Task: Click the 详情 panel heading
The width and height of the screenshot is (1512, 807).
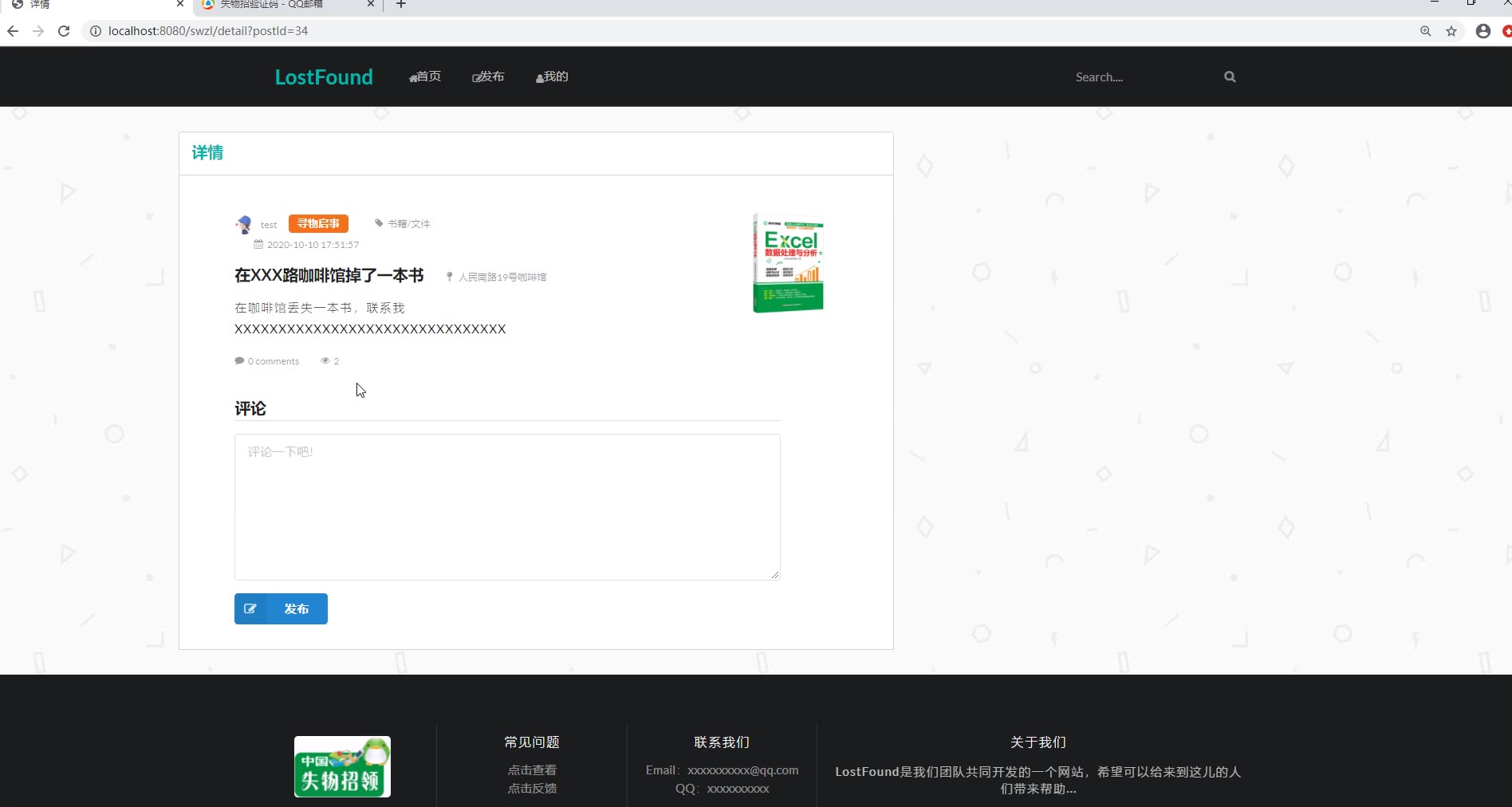Action: pos(207,152)
